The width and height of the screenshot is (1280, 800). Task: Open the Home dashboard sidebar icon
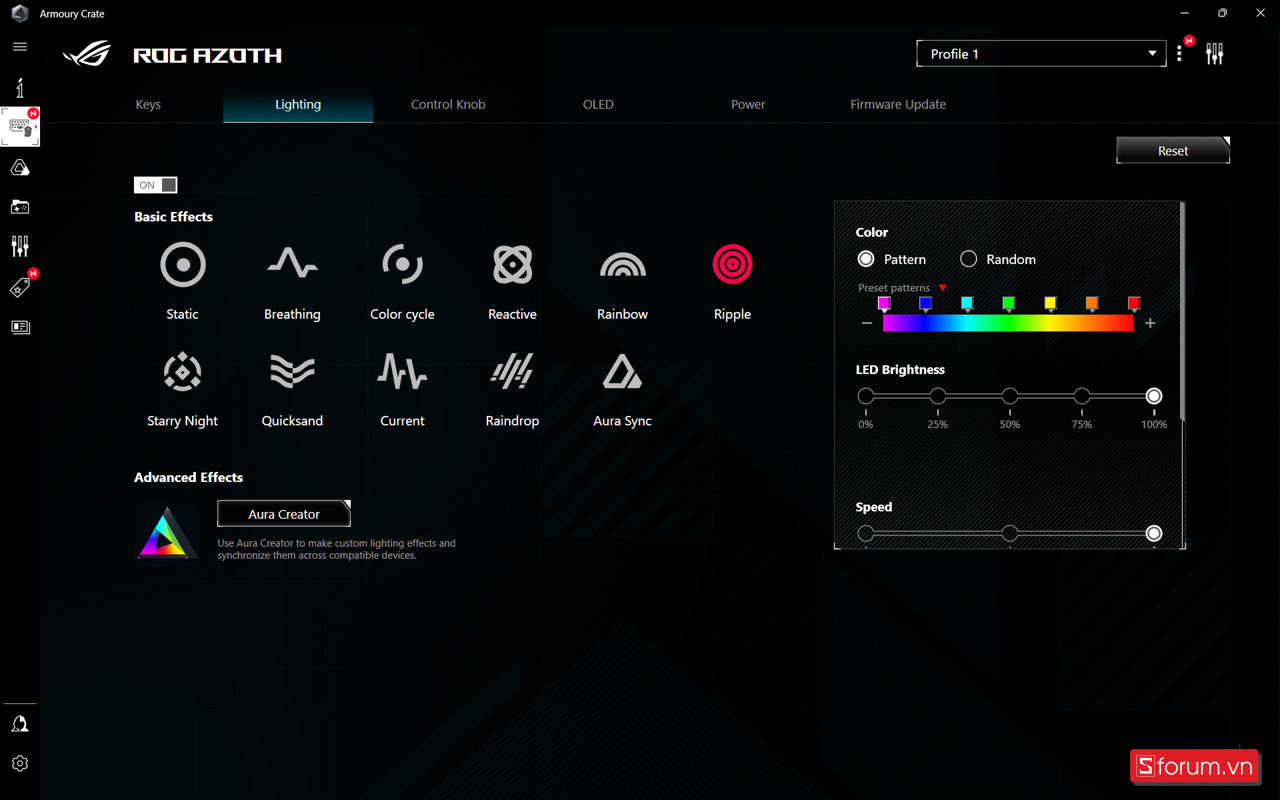point(20,87)
